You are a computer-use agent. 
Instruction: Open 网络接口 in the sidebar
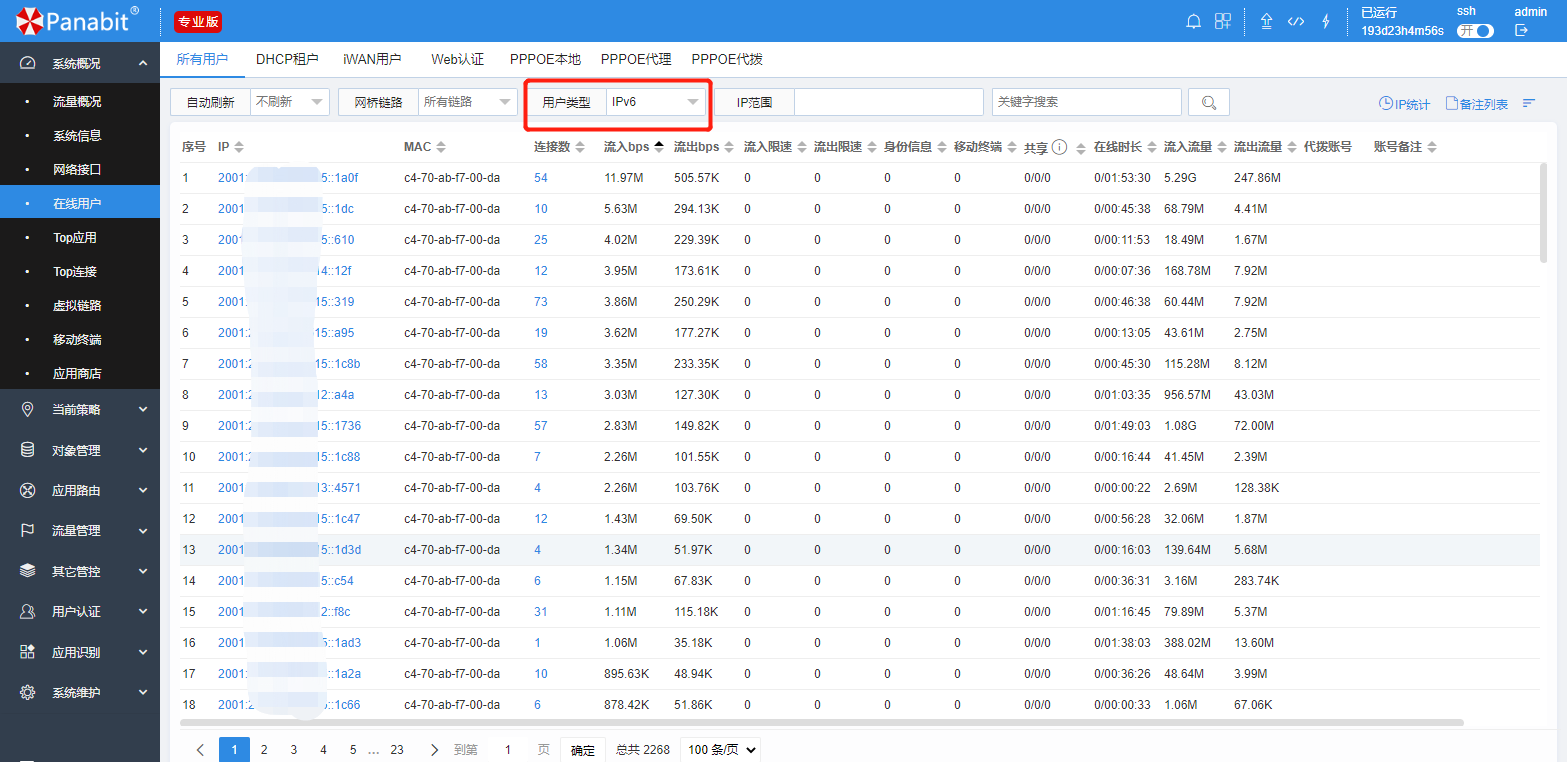[77, 170]
